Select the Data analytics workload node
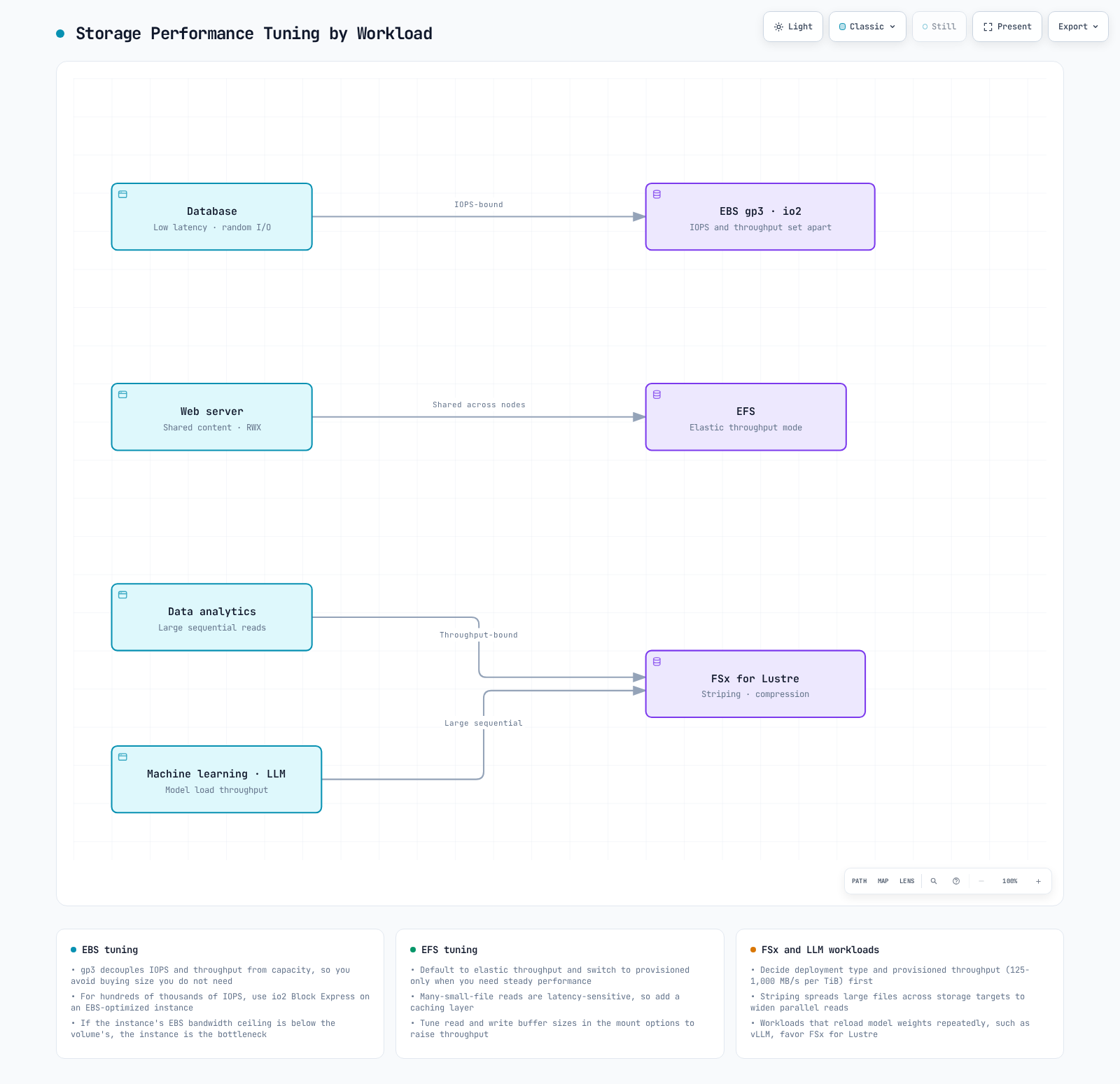Image resolution: width=1120 pixels, height=1084 pixels. coord(212,617)
